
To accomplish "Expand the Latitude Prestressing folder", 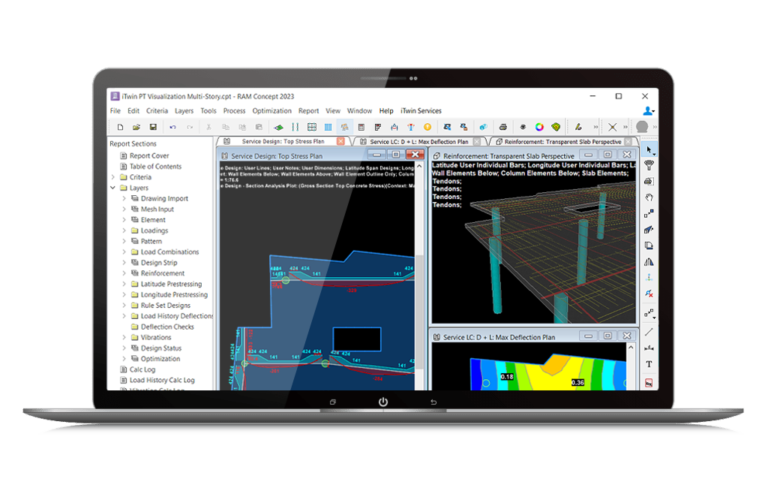I will pos(124,284).
